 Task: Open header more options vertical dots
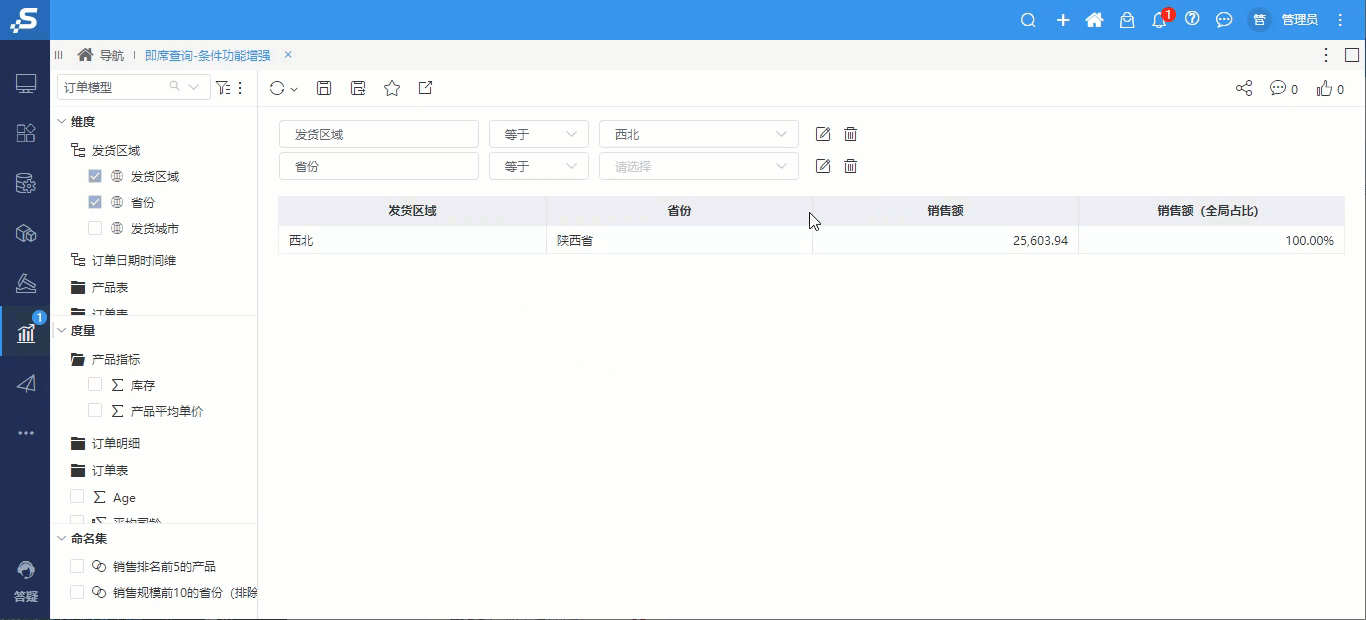(x=1341, y=20)
